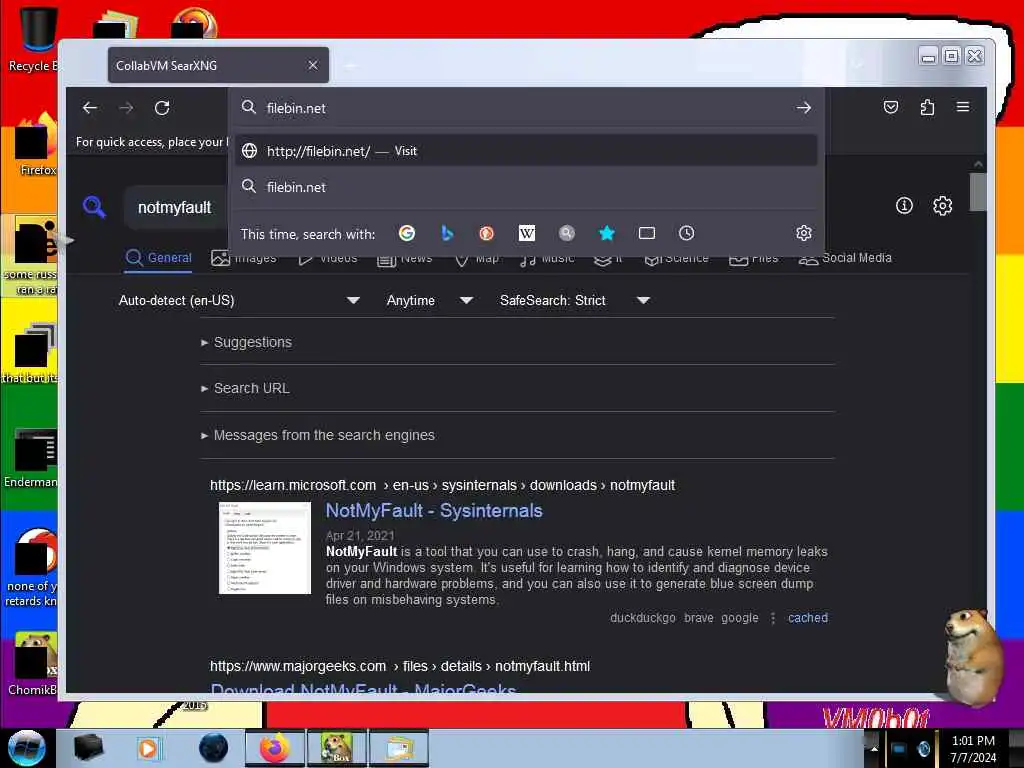
Task: Close the CollabVM SearXNG tab
Action: pos(313,65)
